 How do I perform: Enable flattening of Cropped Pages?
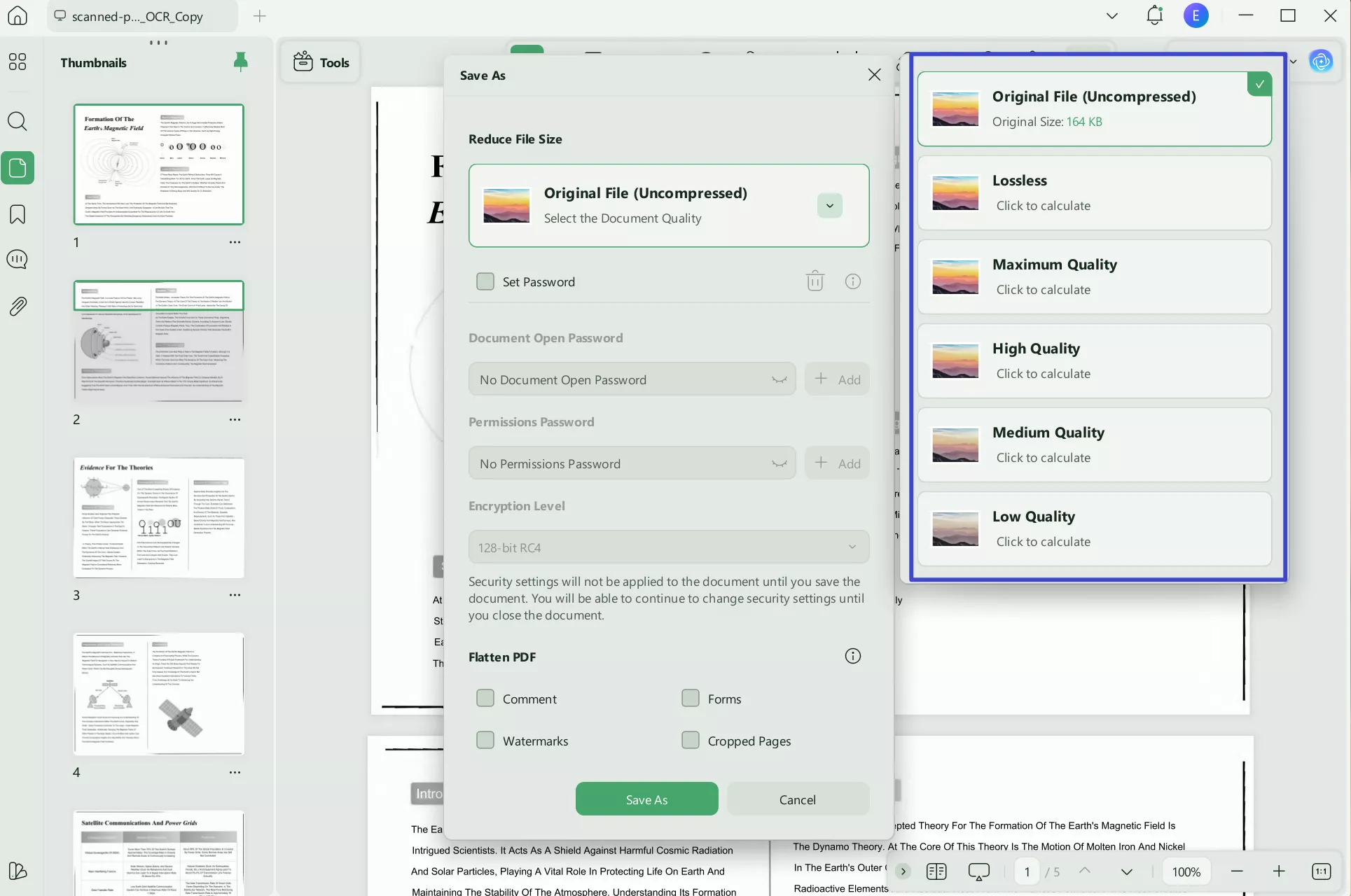691,740
